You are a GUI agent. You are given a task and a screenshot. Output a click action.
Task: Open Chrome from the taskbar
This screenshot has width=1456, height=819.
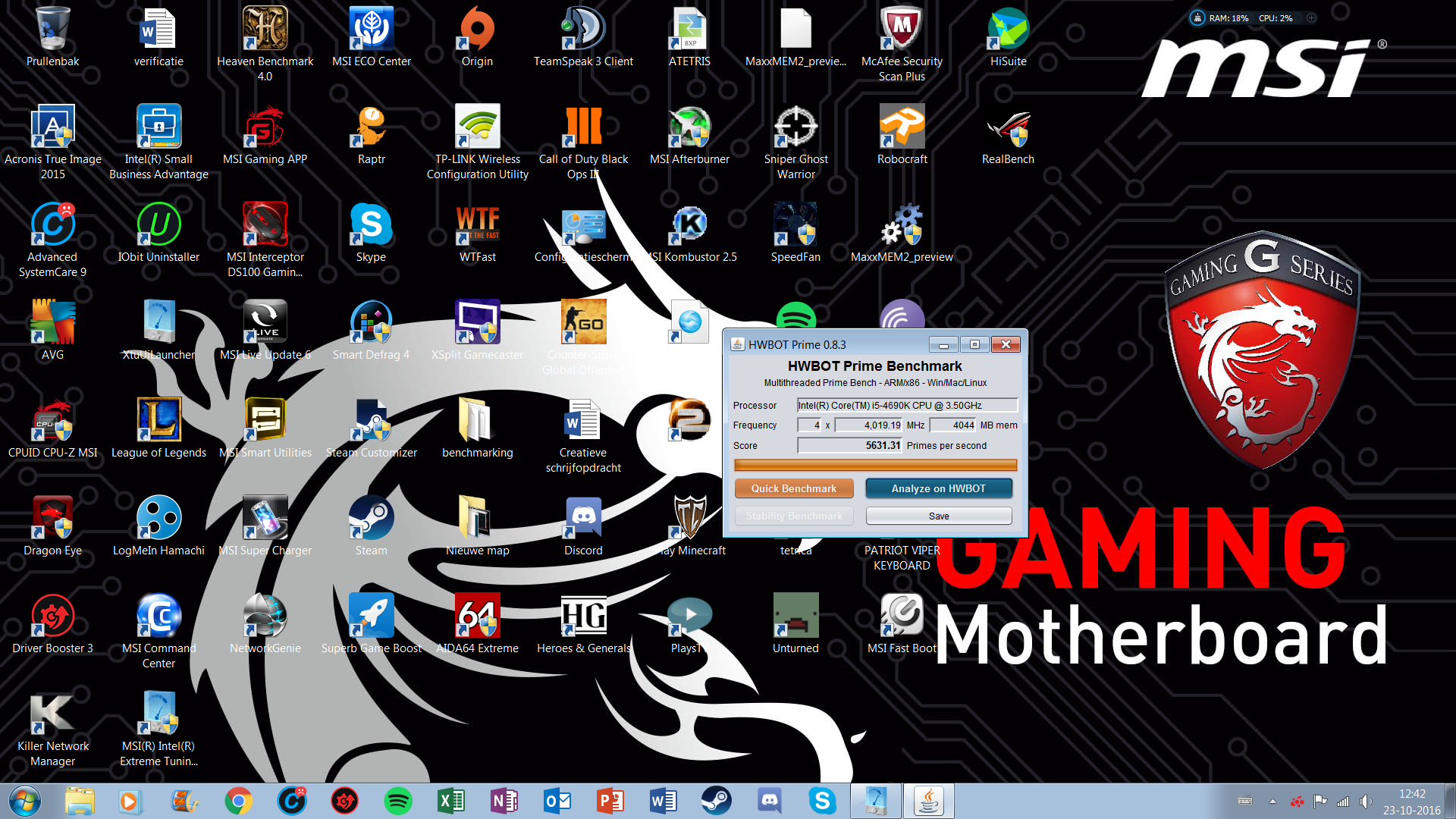pos(238,801)
